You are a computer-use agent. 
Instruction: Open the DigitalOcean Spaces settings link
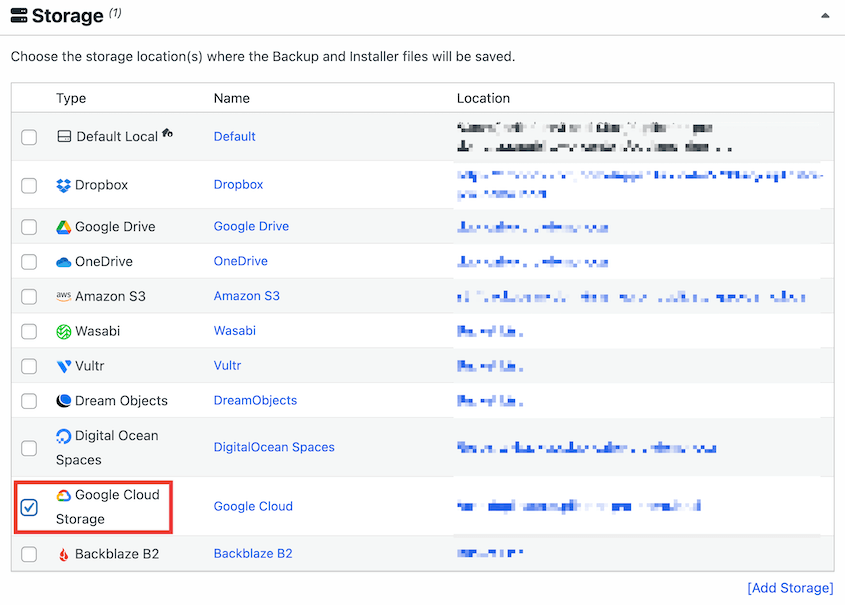tap(274, 447)
